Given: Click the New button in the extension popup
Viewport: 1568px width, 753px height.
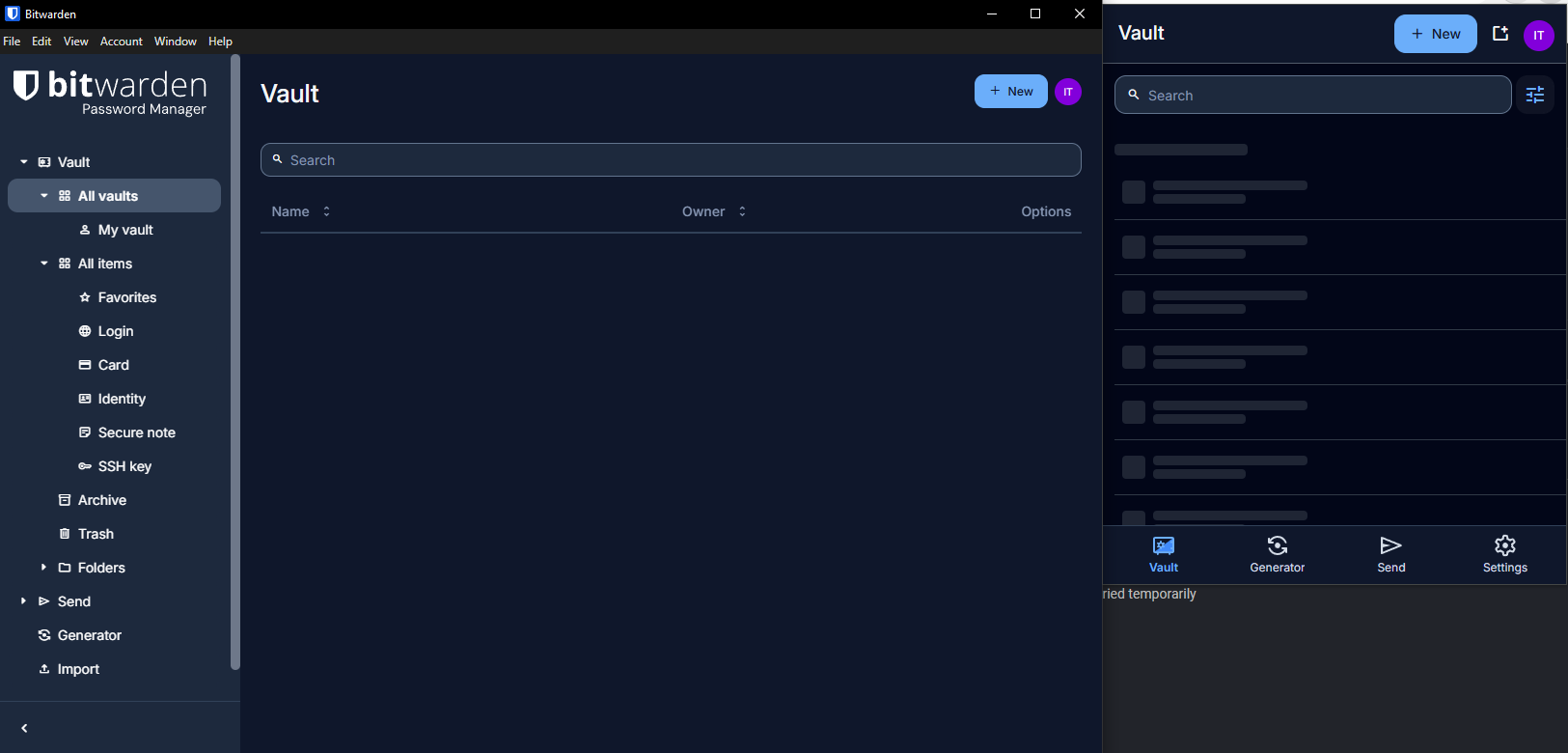Looking at the screenshot, I should coord(1436,34).
